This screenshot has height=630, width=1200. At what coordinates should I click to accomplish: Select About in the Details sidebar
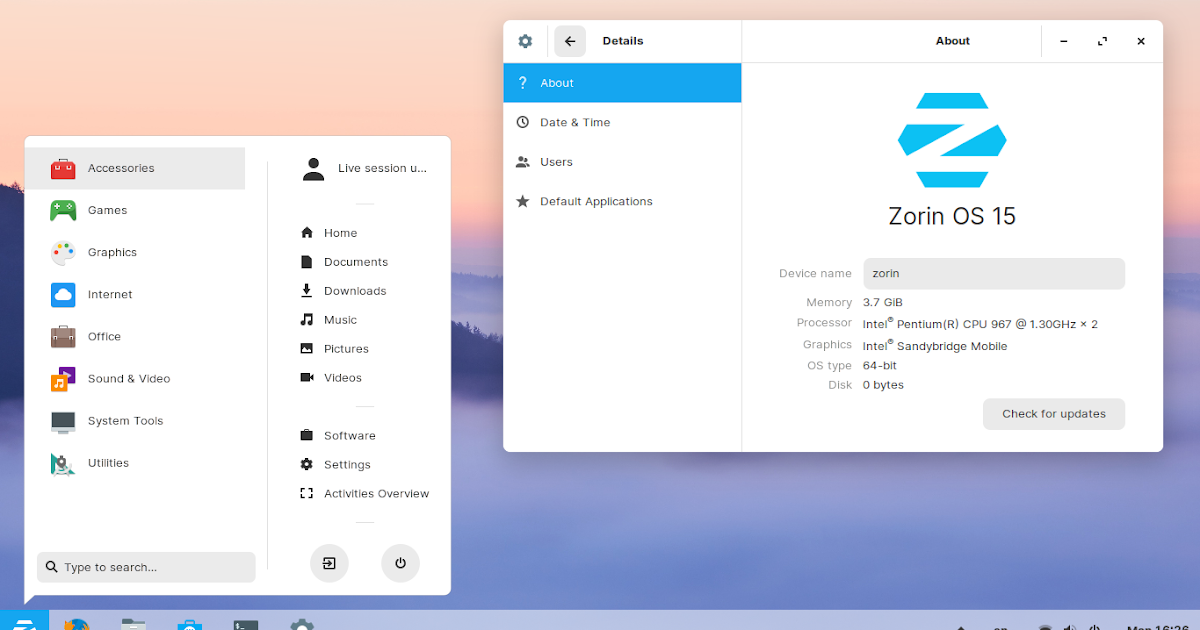click(622, 83)
